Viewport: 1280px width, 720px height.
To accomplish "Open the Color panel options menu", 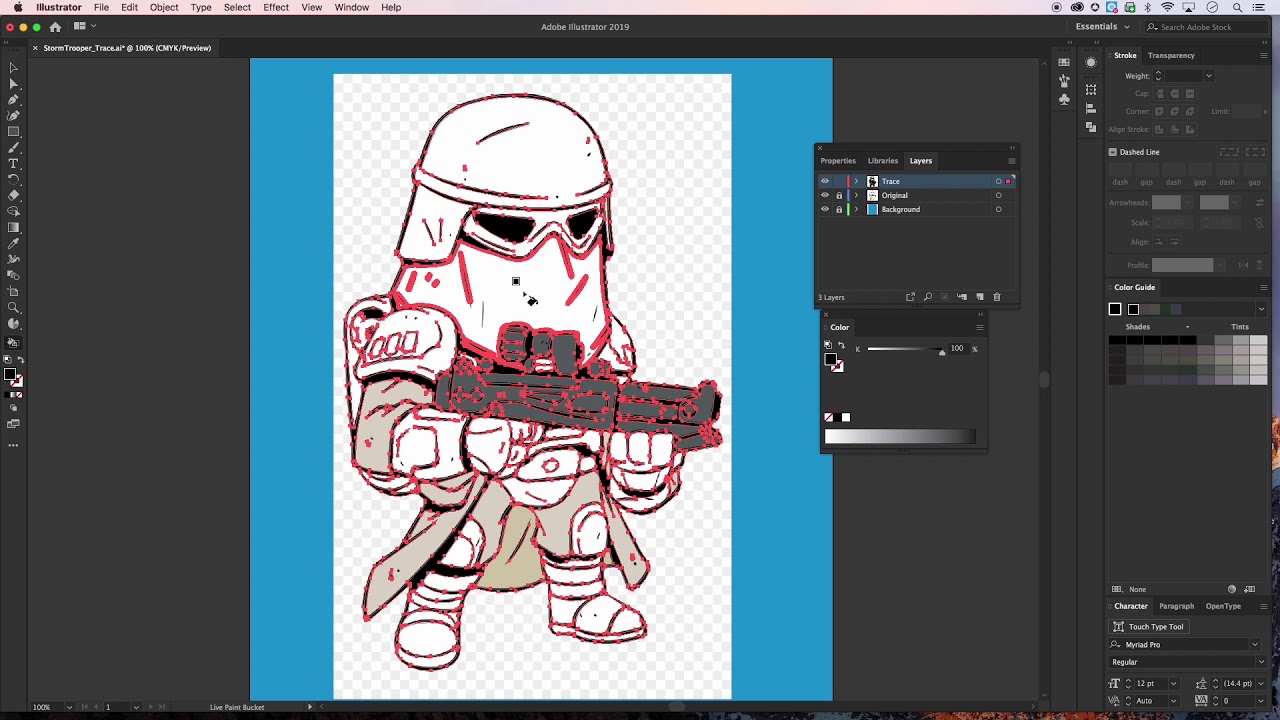I will (x=979, y=327).
